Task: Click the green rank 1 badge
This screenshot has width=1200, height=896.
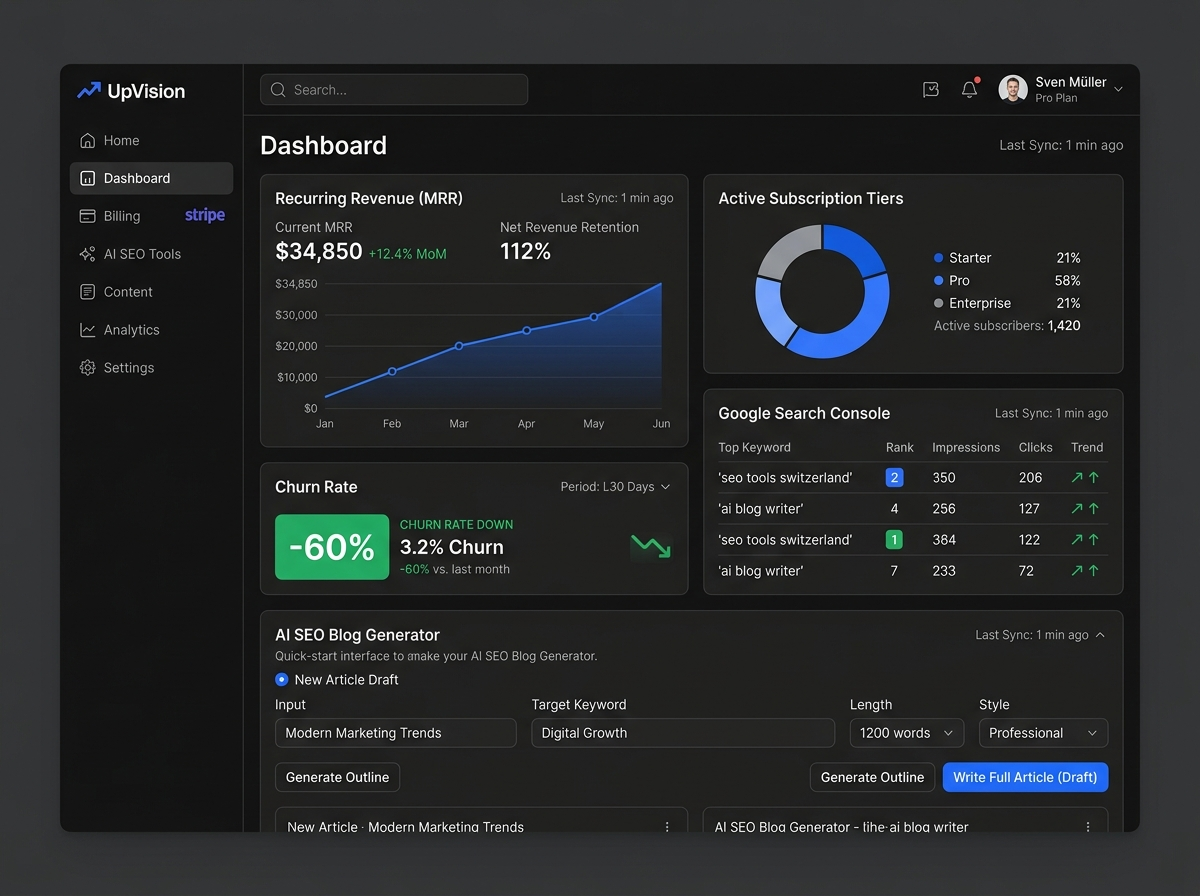Action: [x=894, y=540]
